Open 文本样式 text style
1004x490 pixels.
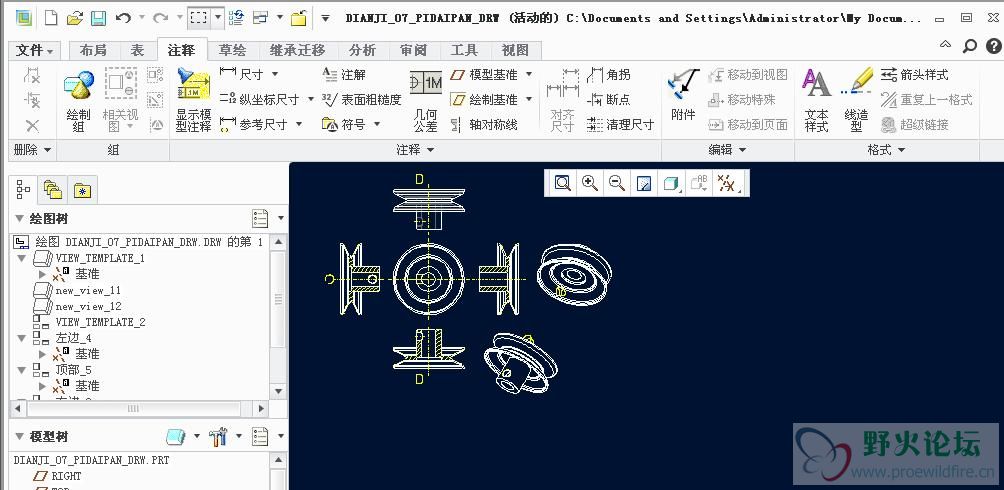(x=816, y=101)
